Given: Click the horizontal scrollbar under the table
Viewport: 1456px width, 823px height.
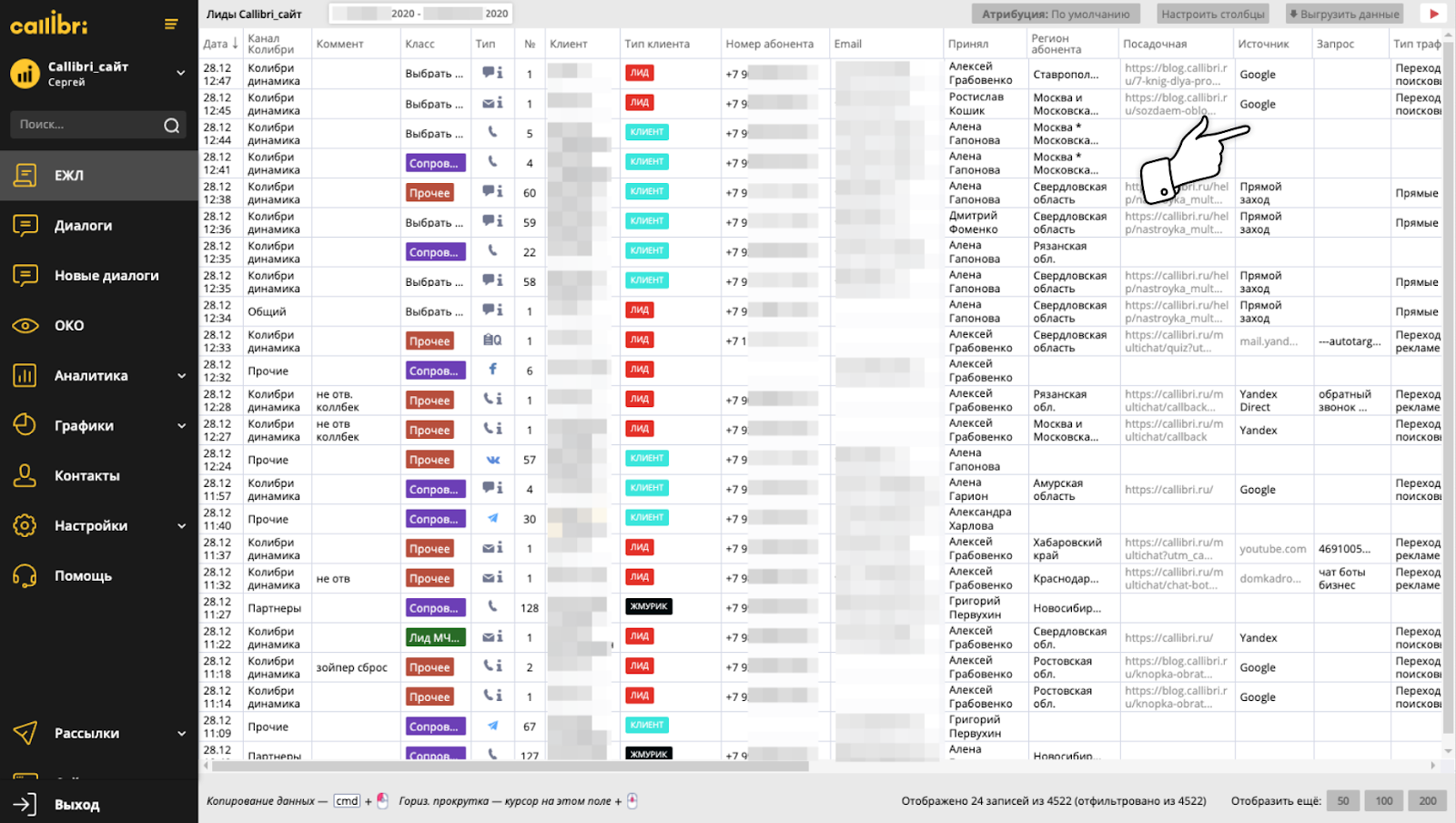Looking at the screenshot, I should pos(510,767).
